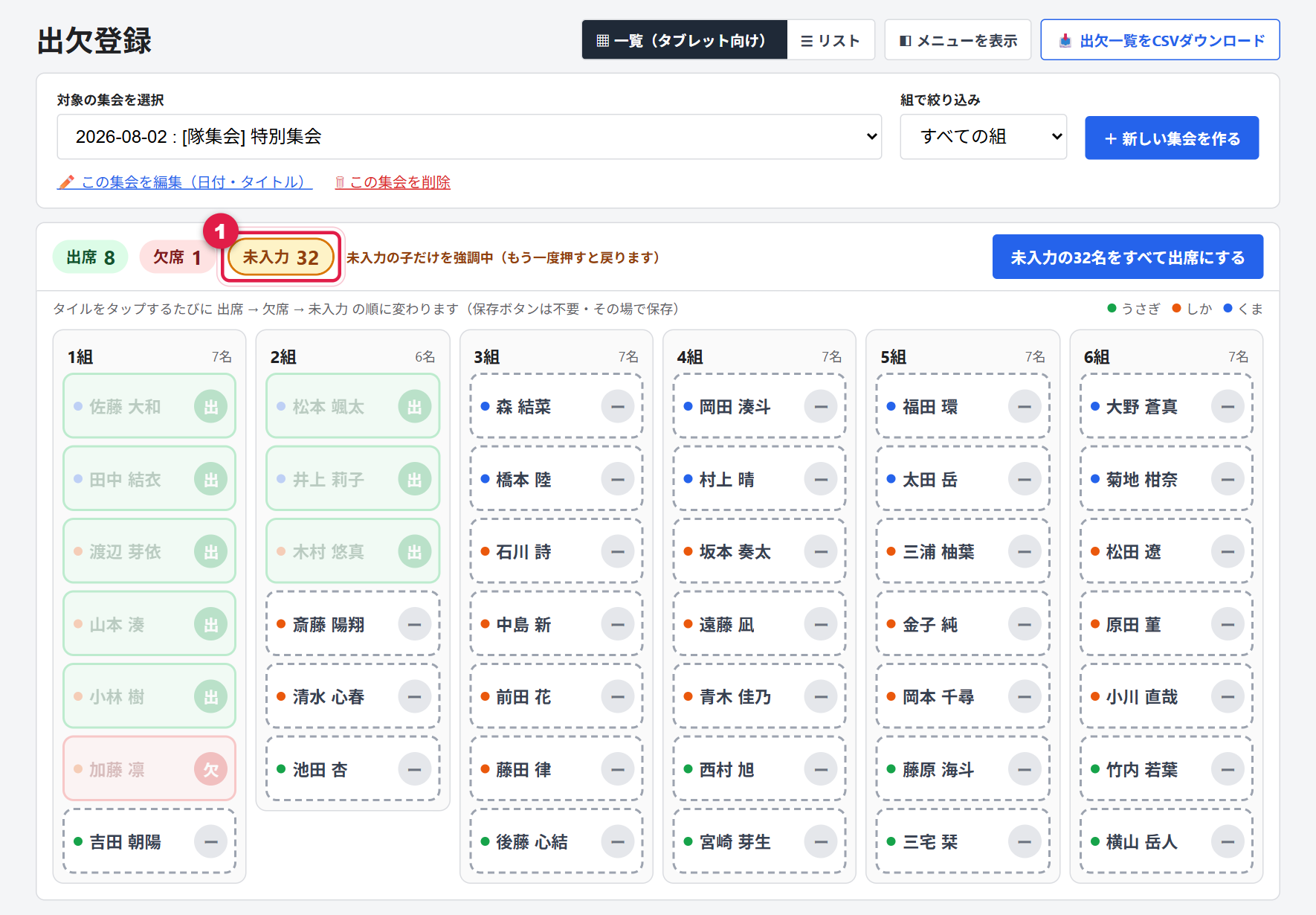Click dash icon on 三浦 柚葉 tile
The width and height of the screenshot is (1316, 915).
1025,552
